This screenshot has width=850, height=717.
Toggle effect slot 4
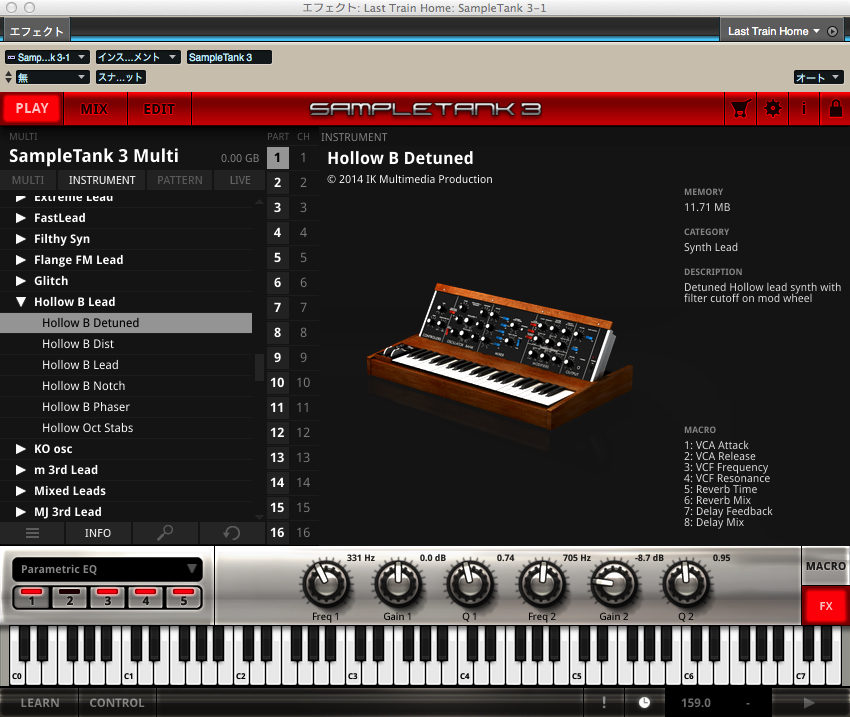click(x=145, y=598)
